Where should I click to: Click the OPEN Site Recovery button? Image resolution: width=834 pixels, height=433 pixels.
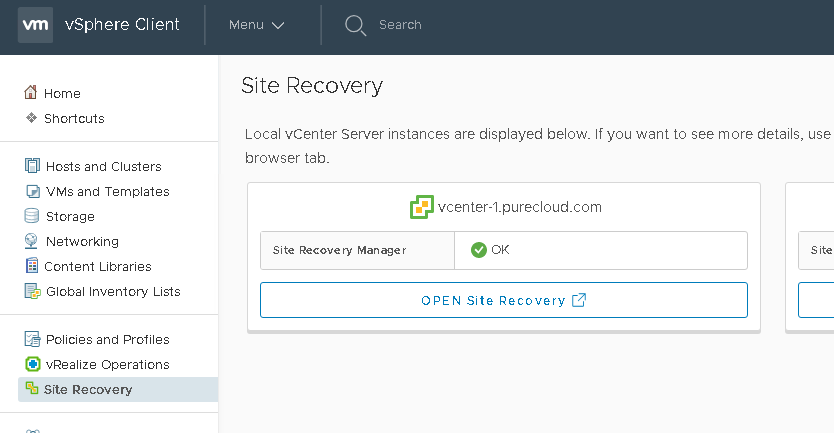click(x=504, y=300)
